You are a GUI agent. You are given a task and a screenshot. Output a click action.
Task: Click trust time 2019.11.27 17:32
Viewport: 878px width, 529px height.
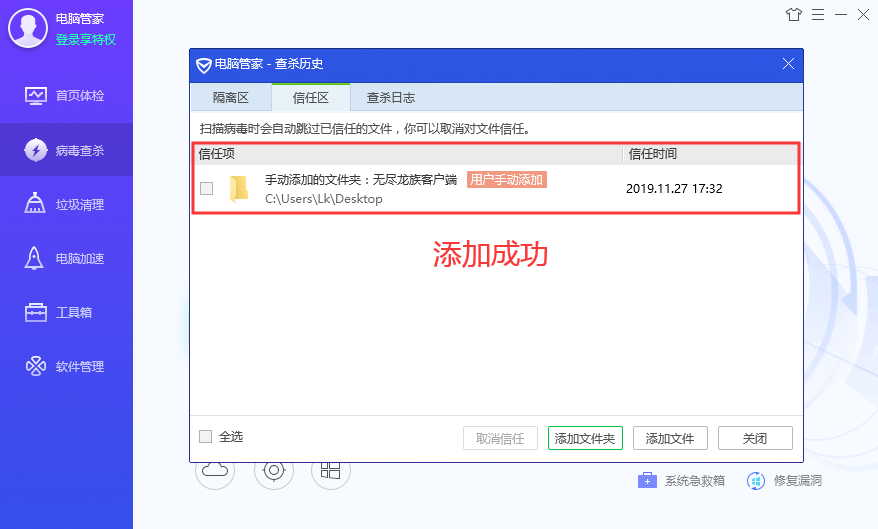tap(674, 189)
